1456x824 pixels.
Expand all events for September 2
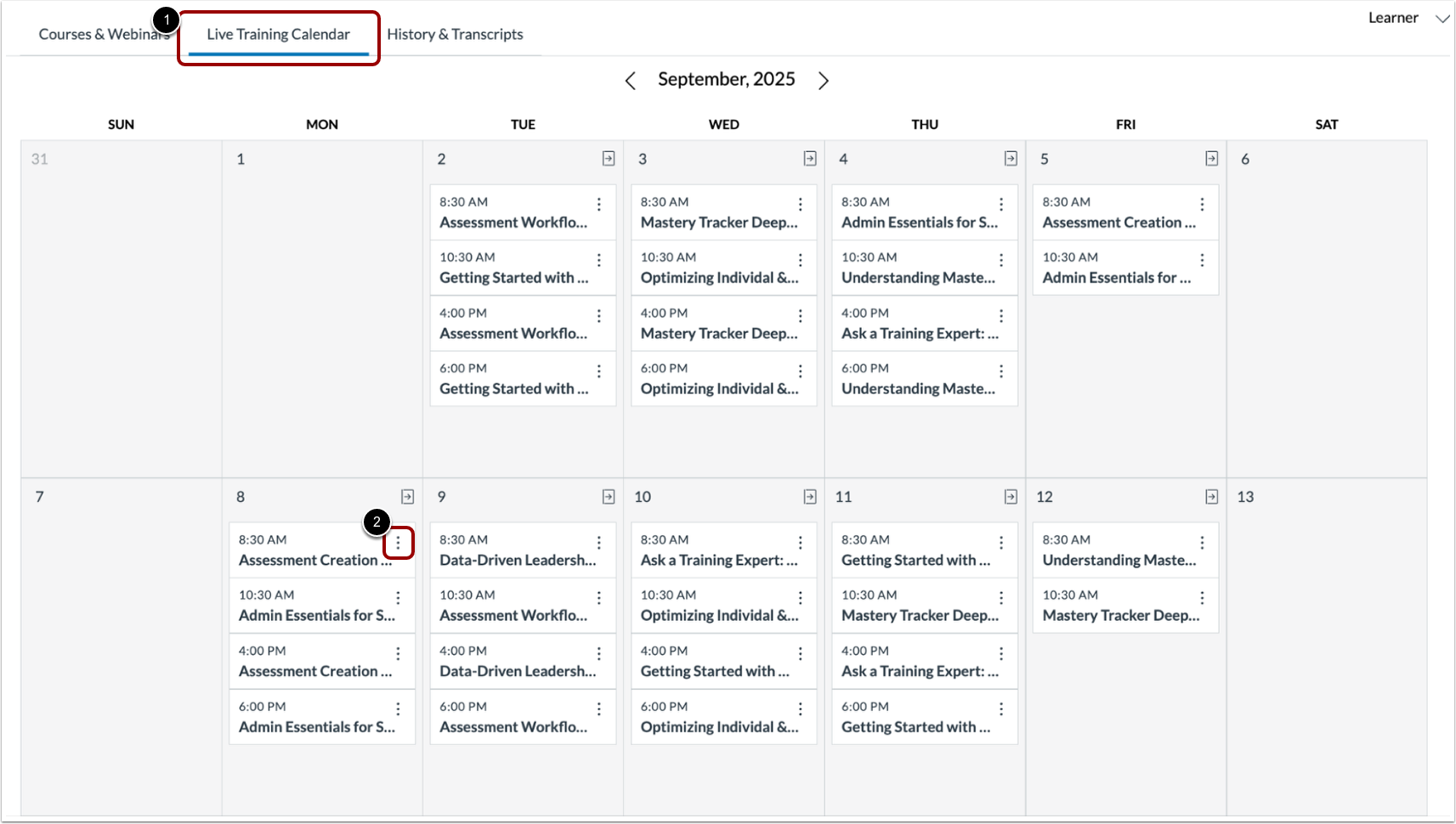click(x=608, y=158)
